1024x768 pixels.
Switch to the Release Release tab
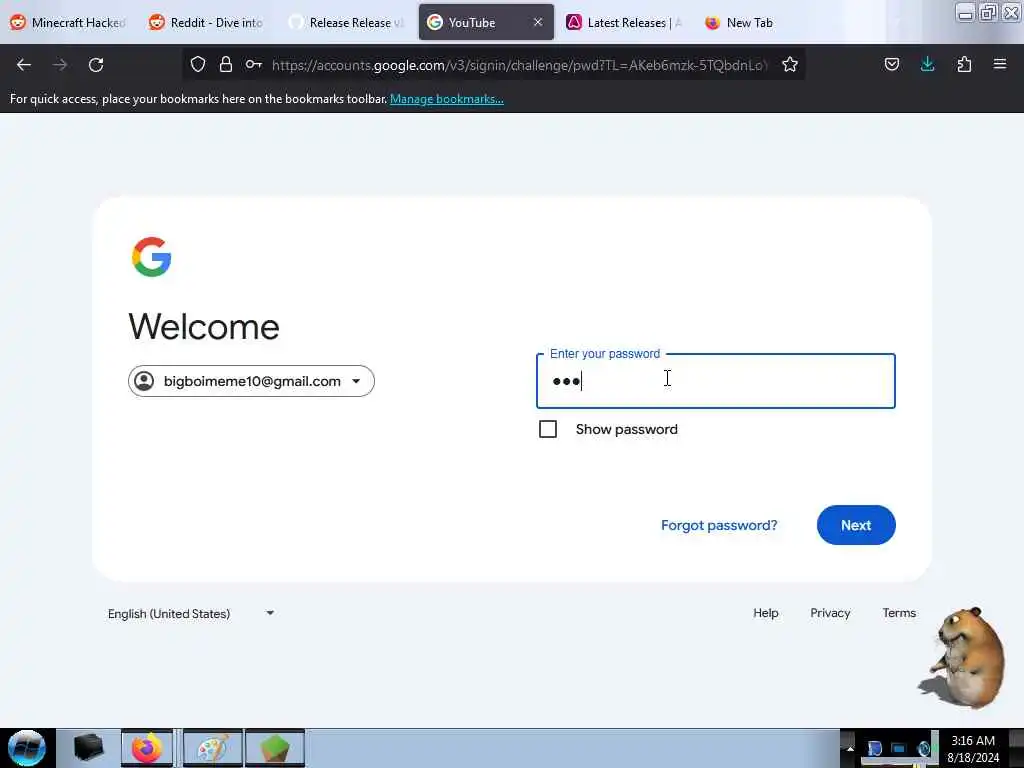(347, 22)
